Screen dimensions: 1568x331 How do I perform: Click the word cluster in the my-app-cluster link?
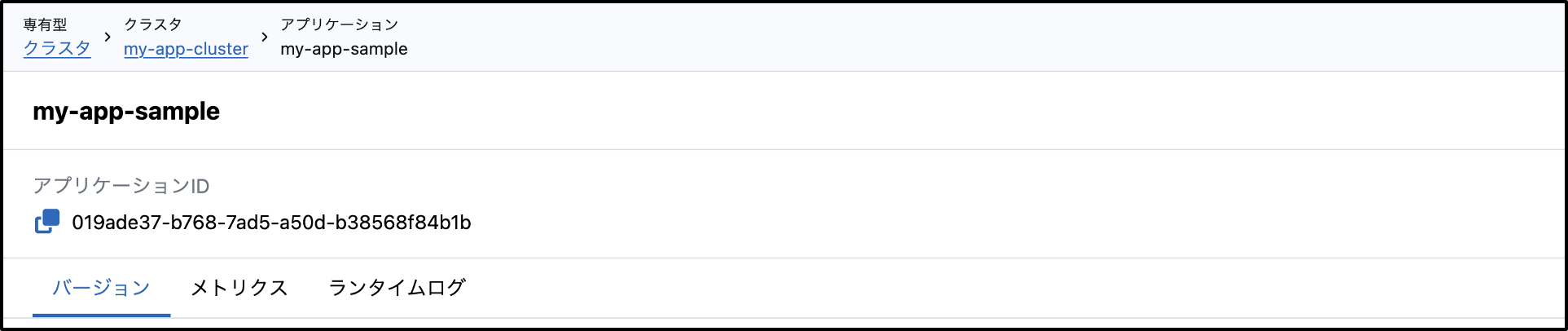pyautogui.click(x=218, y=49)
